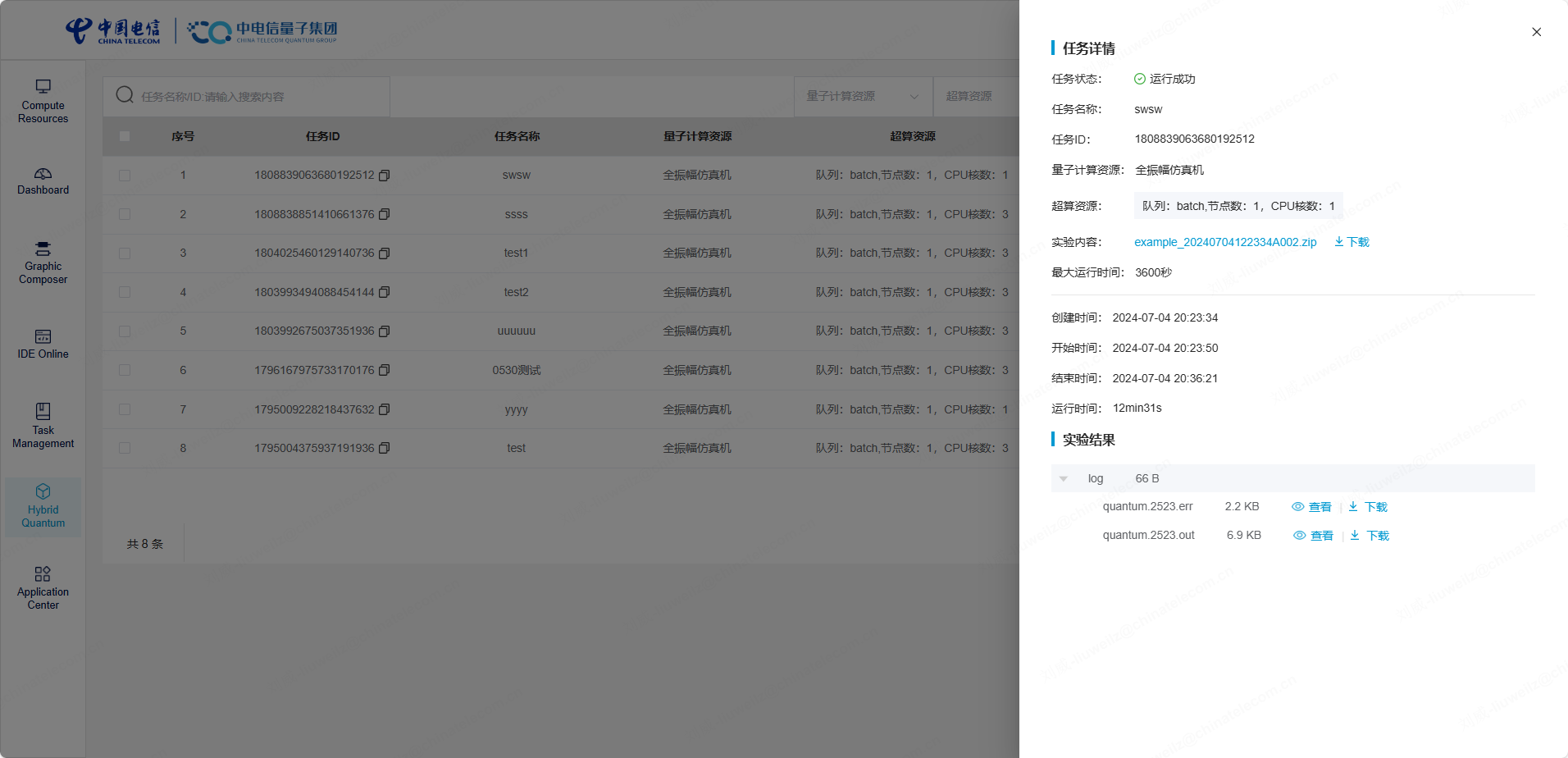This screenshot has height=758, width=1568.
Task: Check the checkbox for row 3 (test1)
Action: (x=125, y=253)
